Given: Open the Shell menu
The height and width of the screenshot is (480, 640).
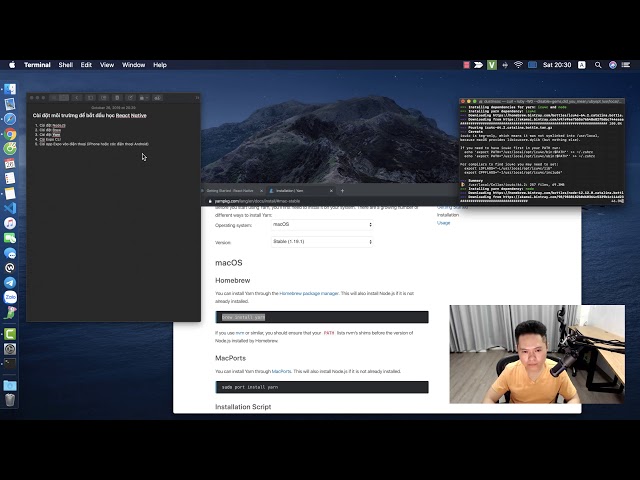Looking at the screenshot, I should [65, 65].
